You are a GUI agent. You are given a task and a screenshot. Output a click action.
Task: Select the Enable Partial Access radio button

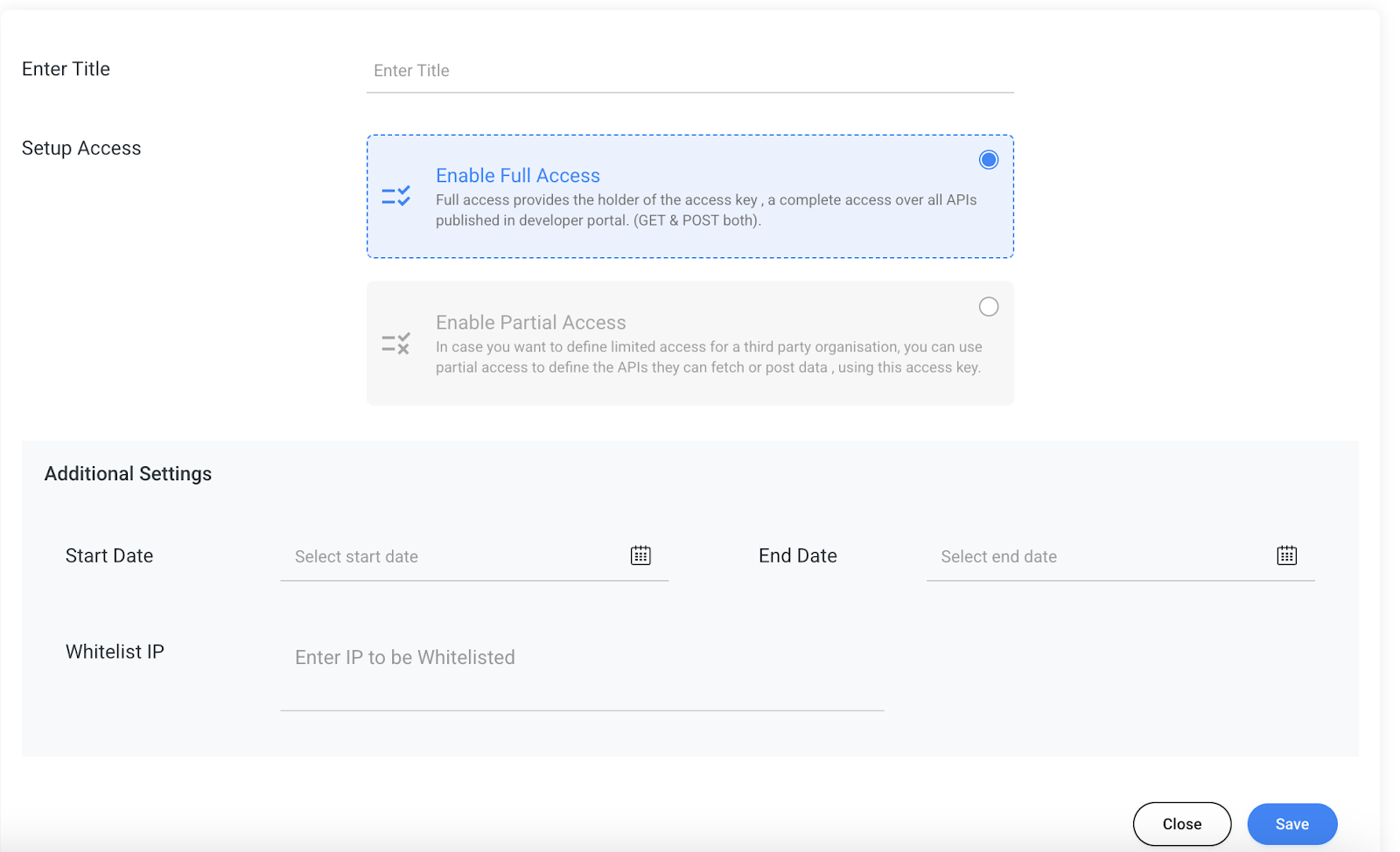coord(988,307)
